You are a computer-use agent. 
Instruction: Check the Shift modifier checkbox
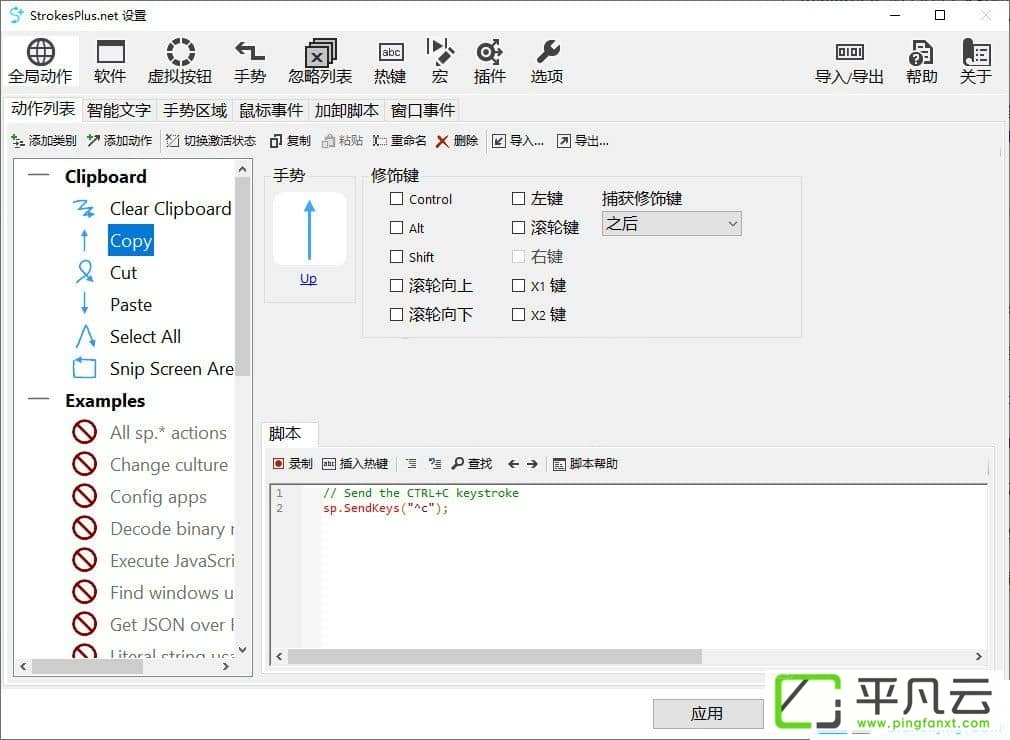[x=397, y=257]
